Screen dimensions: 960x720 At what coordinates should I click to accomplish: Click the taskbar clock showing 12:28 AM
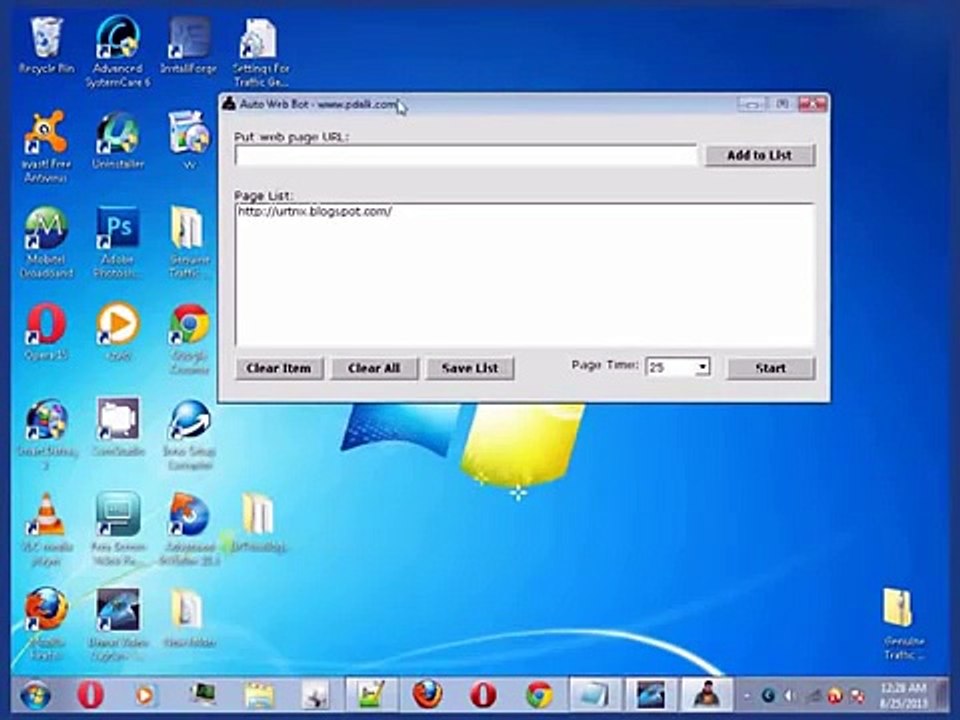click(903, 696)
